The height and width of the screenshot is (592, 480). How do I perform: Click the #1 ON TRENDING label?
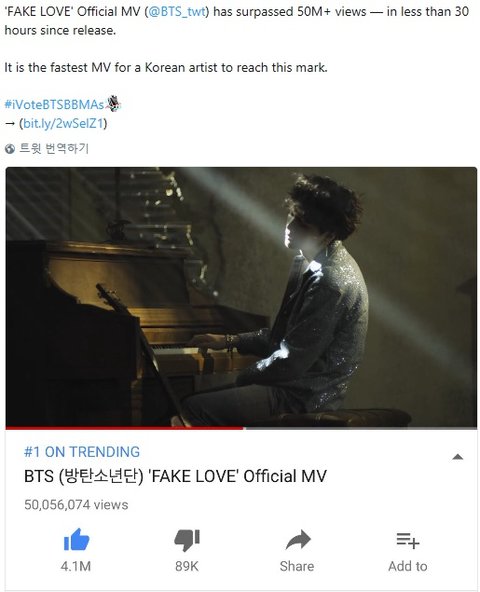[x=82, y=452]
